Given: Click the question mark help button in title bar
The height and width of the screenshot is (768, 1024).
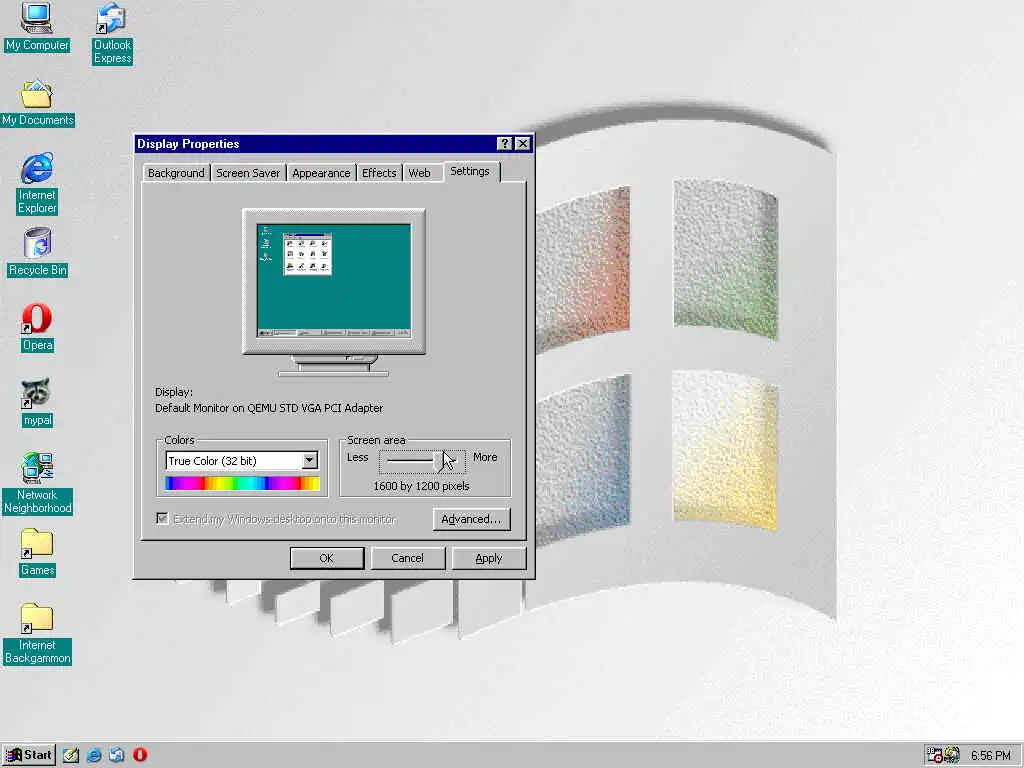Looking at the screenshot, I should tap(504, 144).
